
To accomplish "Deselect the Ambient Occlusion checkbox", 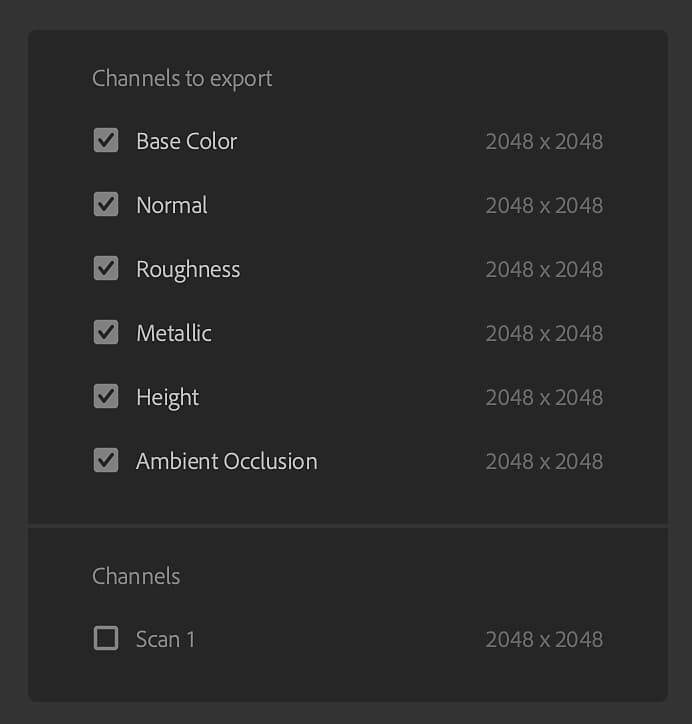I will point(106,461).
